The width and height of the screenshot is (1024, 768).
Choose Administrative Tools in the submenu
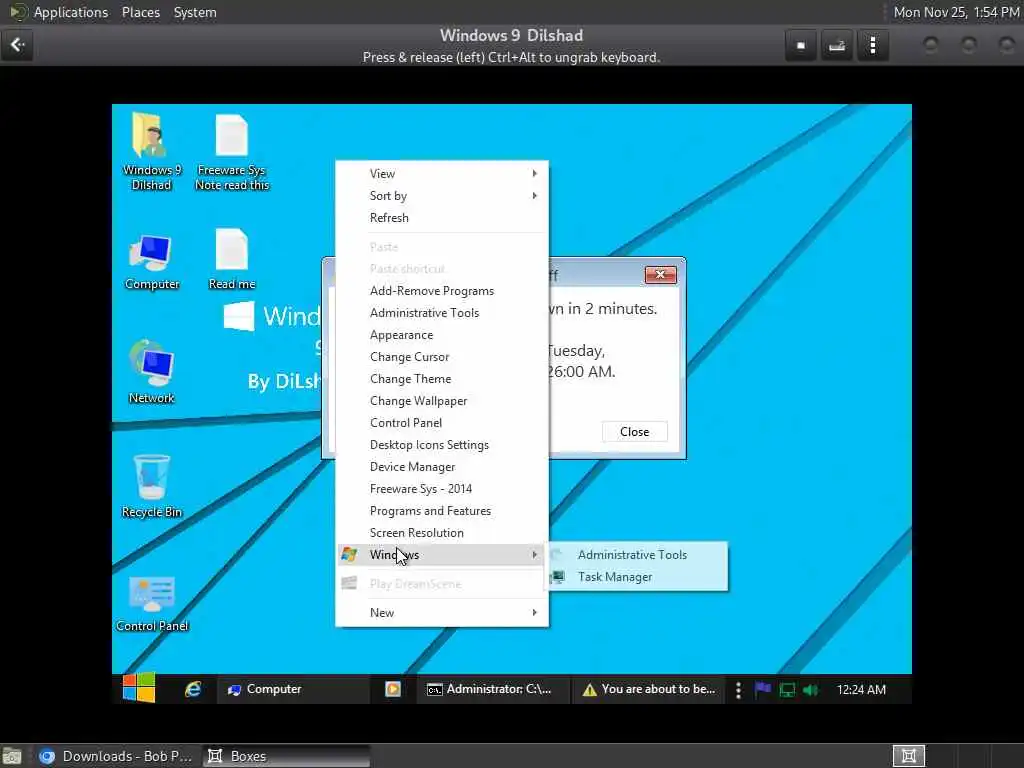click(x=637, y=555)
